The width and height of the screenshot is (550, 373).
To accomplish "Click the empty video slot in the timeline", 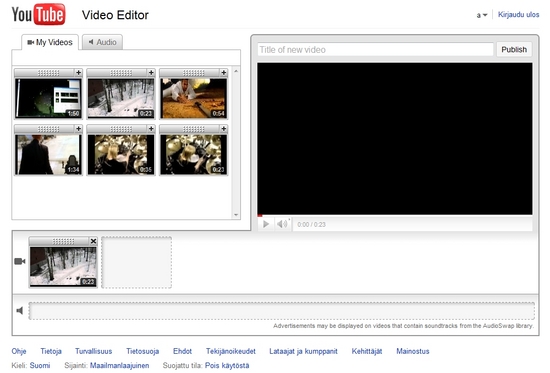I will pos(136,262).
